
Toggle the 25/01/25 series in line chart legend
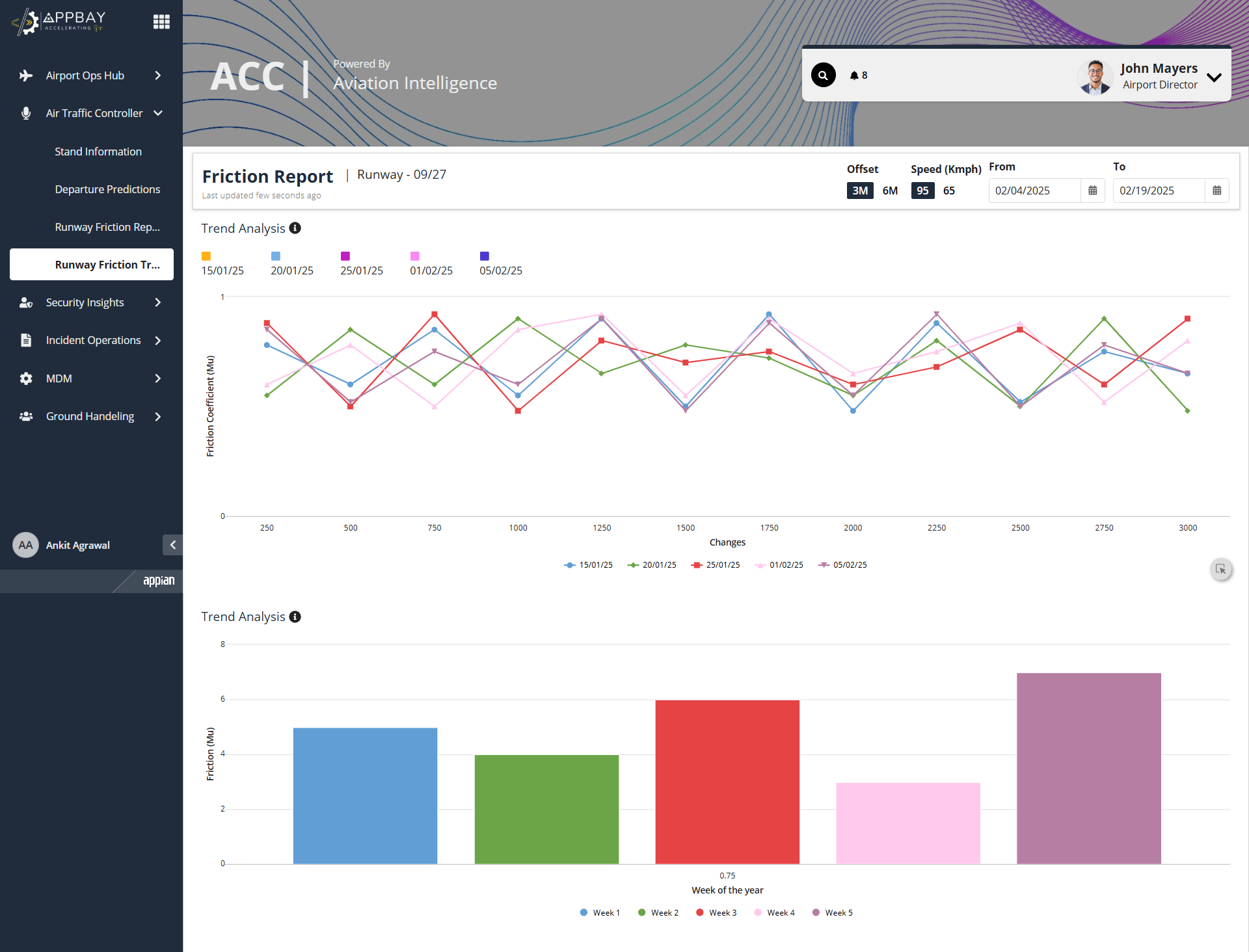click(716, 565)
